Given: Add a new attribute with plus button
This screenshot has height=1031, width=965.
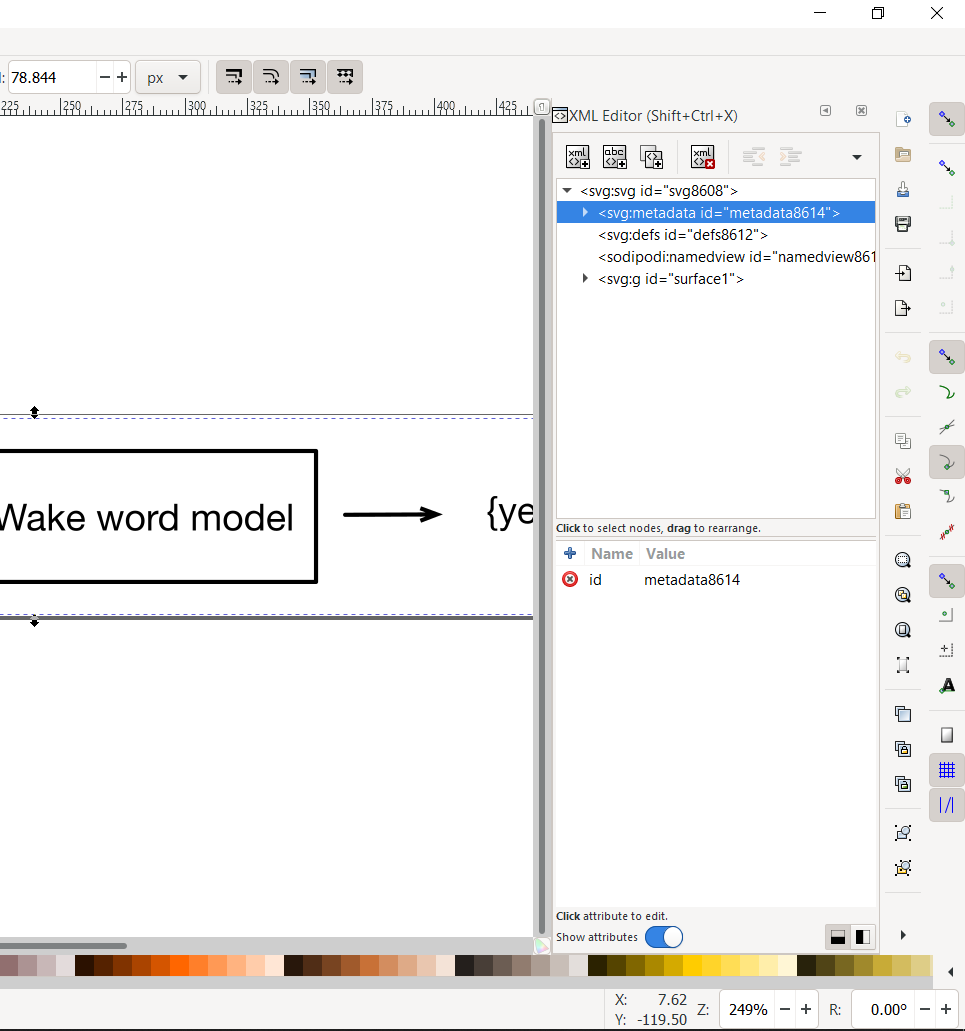Looking at the screenshot, I should (570, 554).
